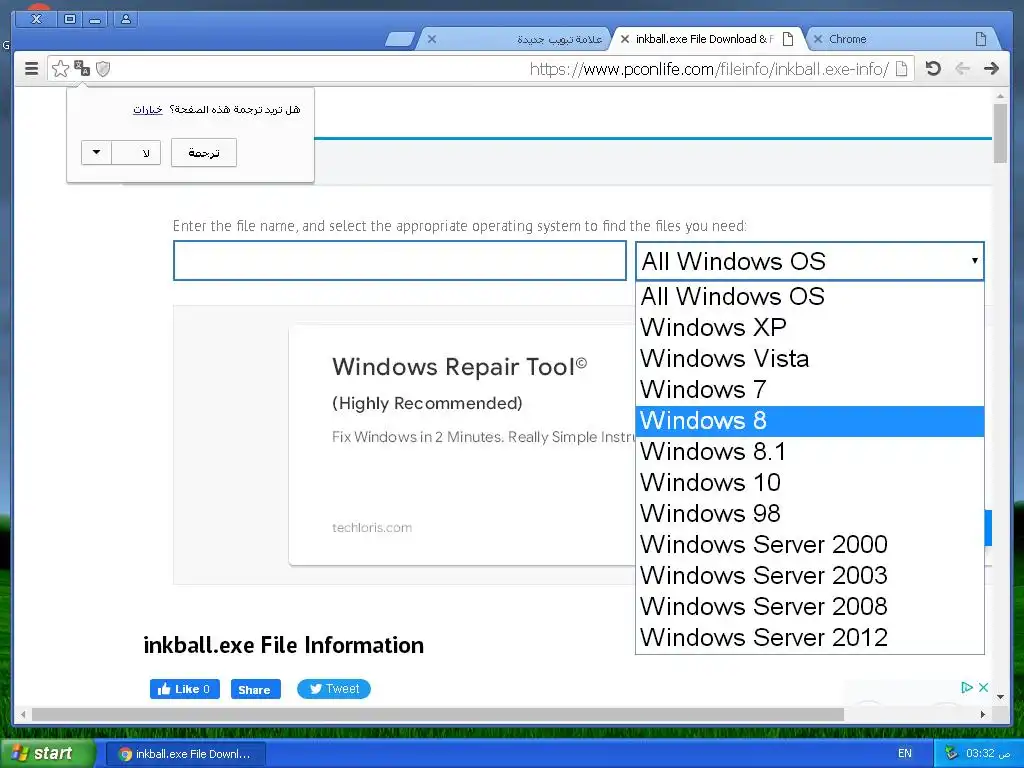Click the shield icon in the address bar

(x=103, y=69)
